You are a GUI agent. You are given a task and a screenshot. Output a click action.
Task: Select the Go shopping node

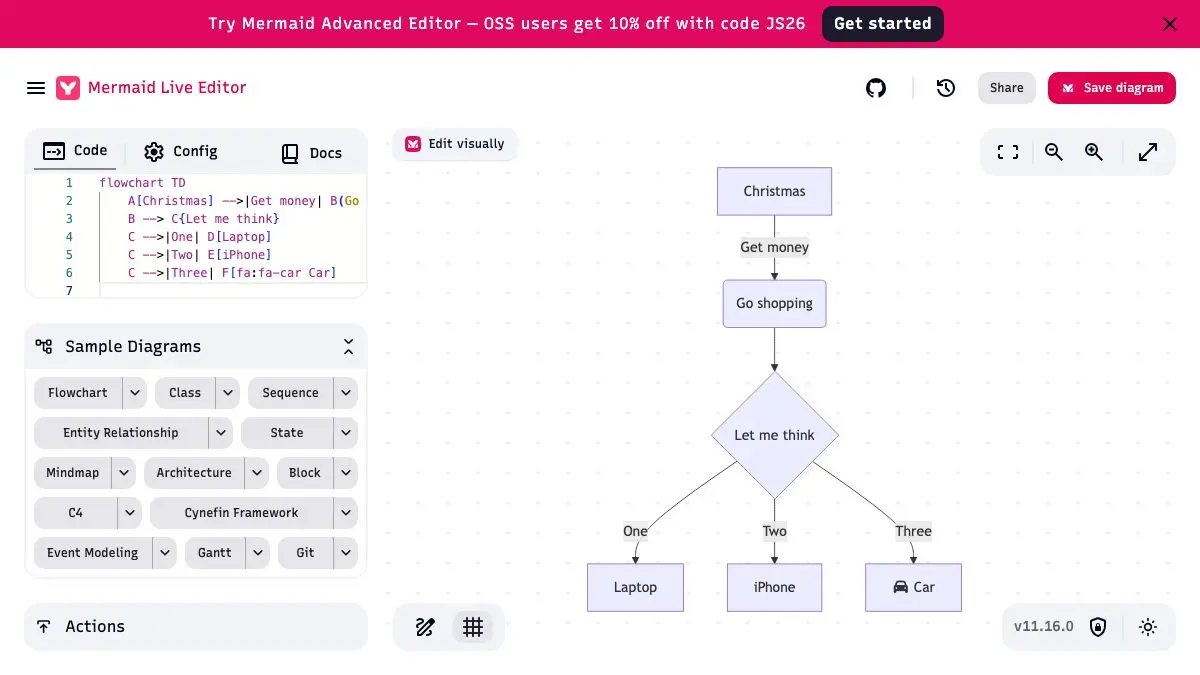point(775,303)
